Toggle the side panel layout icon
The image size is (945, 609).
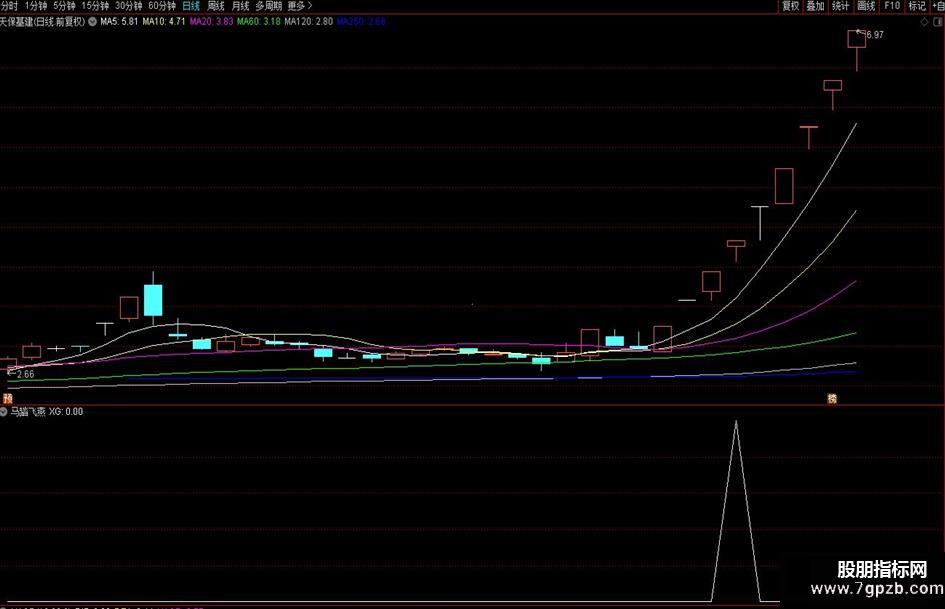pos(938,22)
